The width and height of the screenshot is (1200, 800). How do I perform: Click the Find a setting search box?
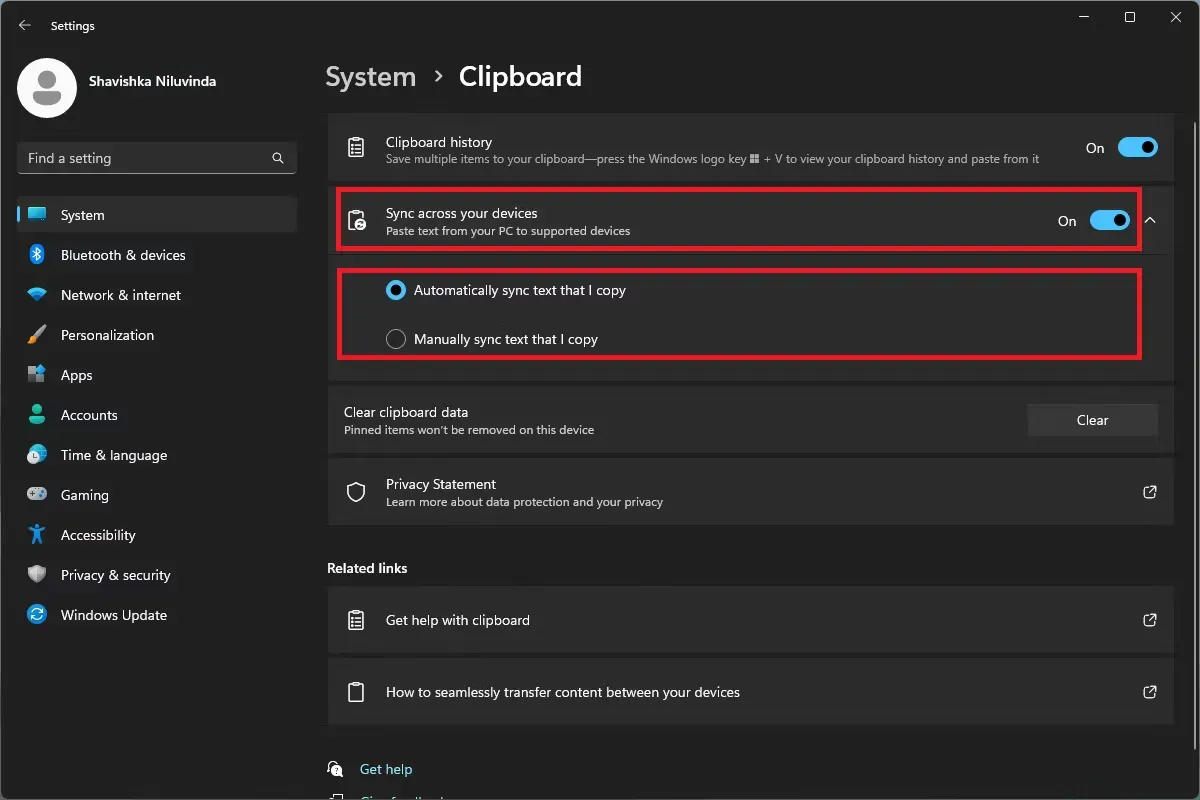157,158
